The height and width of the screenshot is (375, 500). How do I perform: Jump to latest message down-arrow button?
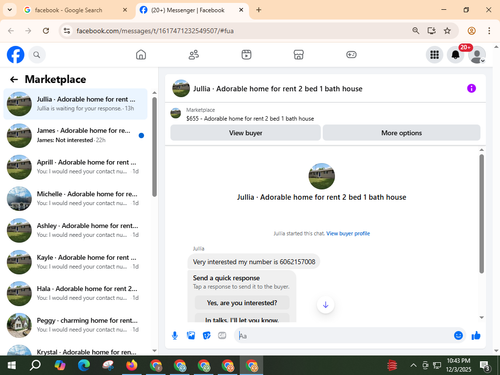326,305
